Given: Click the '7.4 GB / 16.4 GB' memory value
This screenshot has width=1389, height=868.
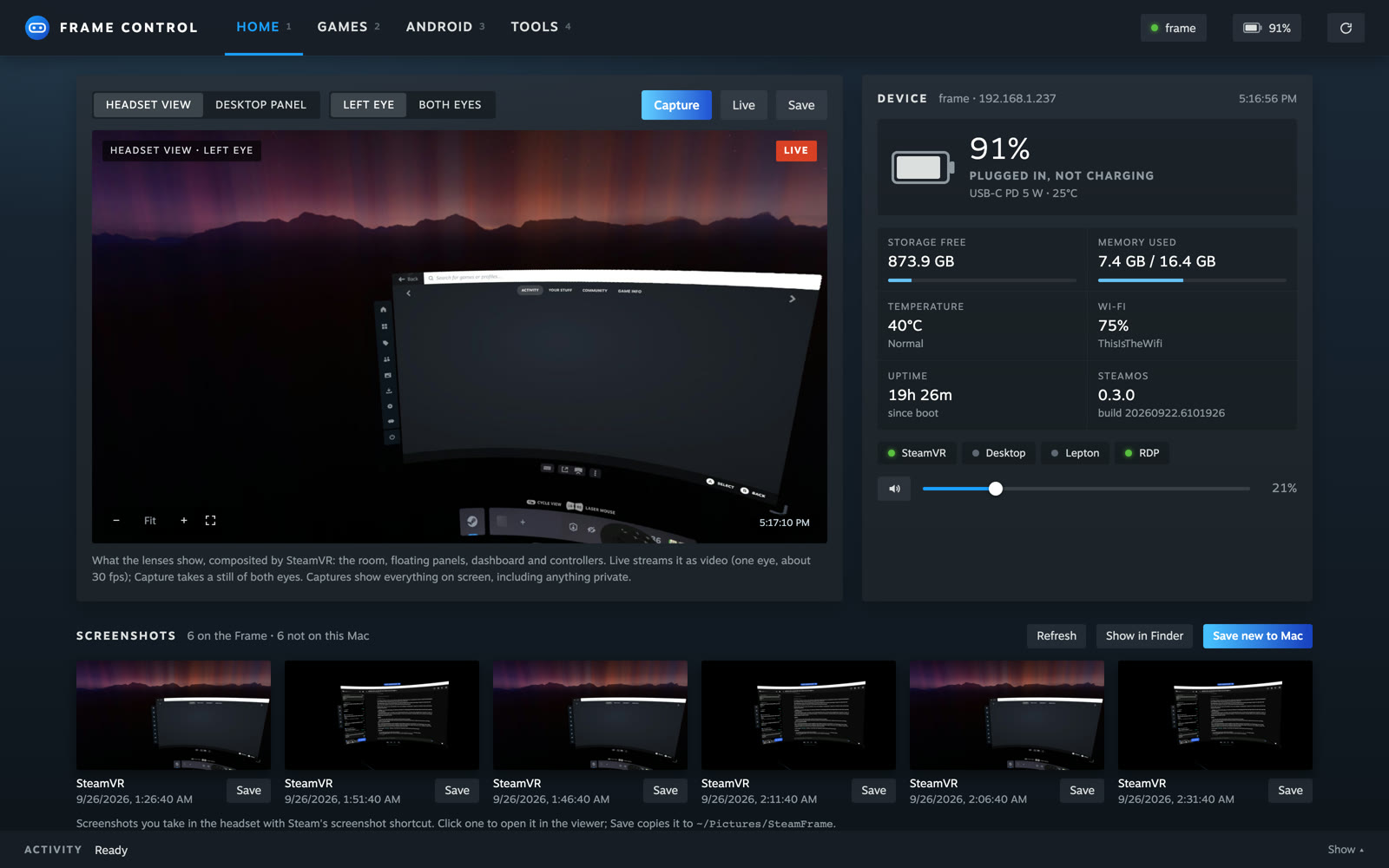Looking at the screenshot, I should 1156,261.
